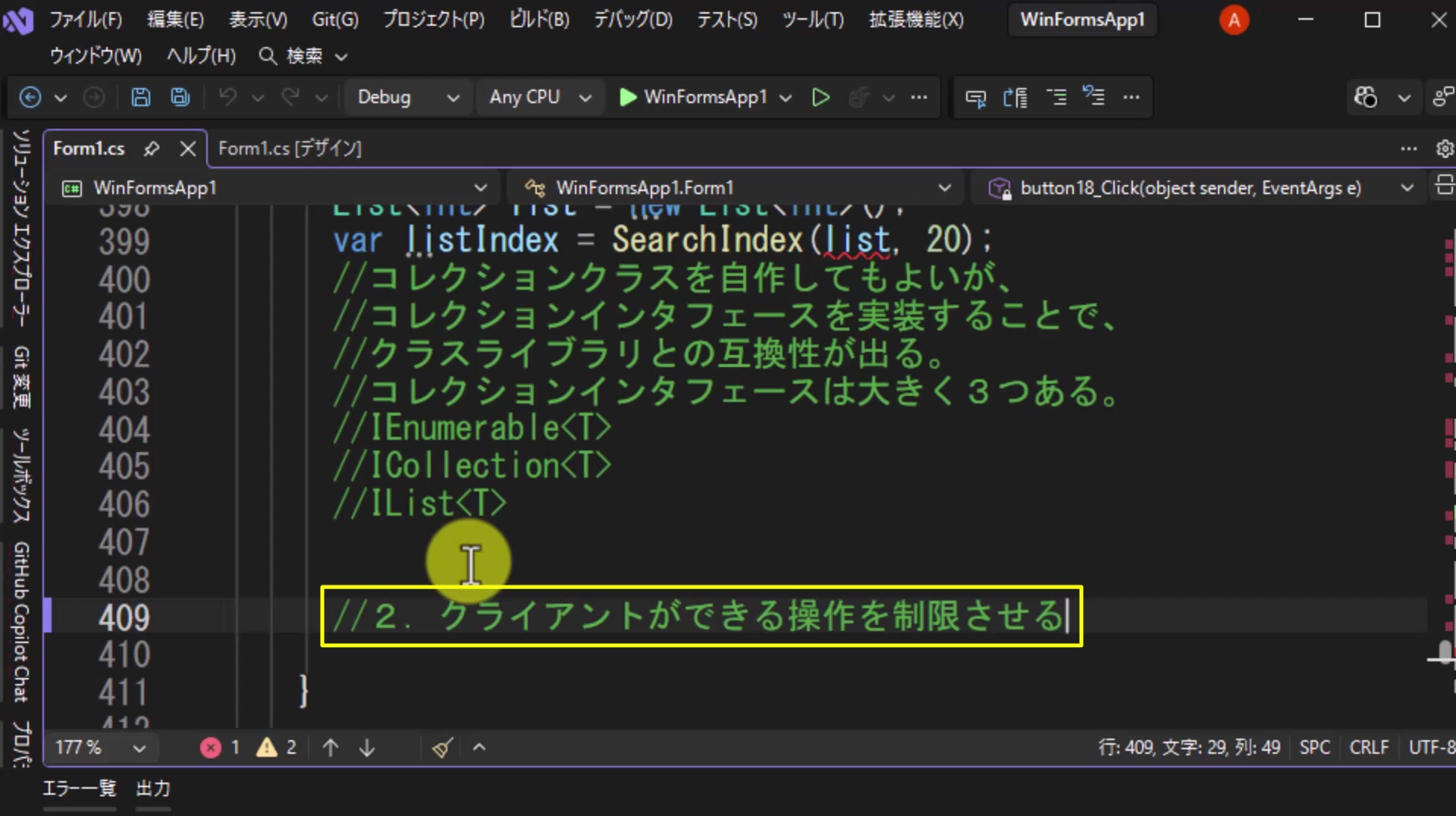The height and width of the screenshot is (816, 1456).
Task: Open the undo history dropdown arrow
Action: [x=258, y=98]
